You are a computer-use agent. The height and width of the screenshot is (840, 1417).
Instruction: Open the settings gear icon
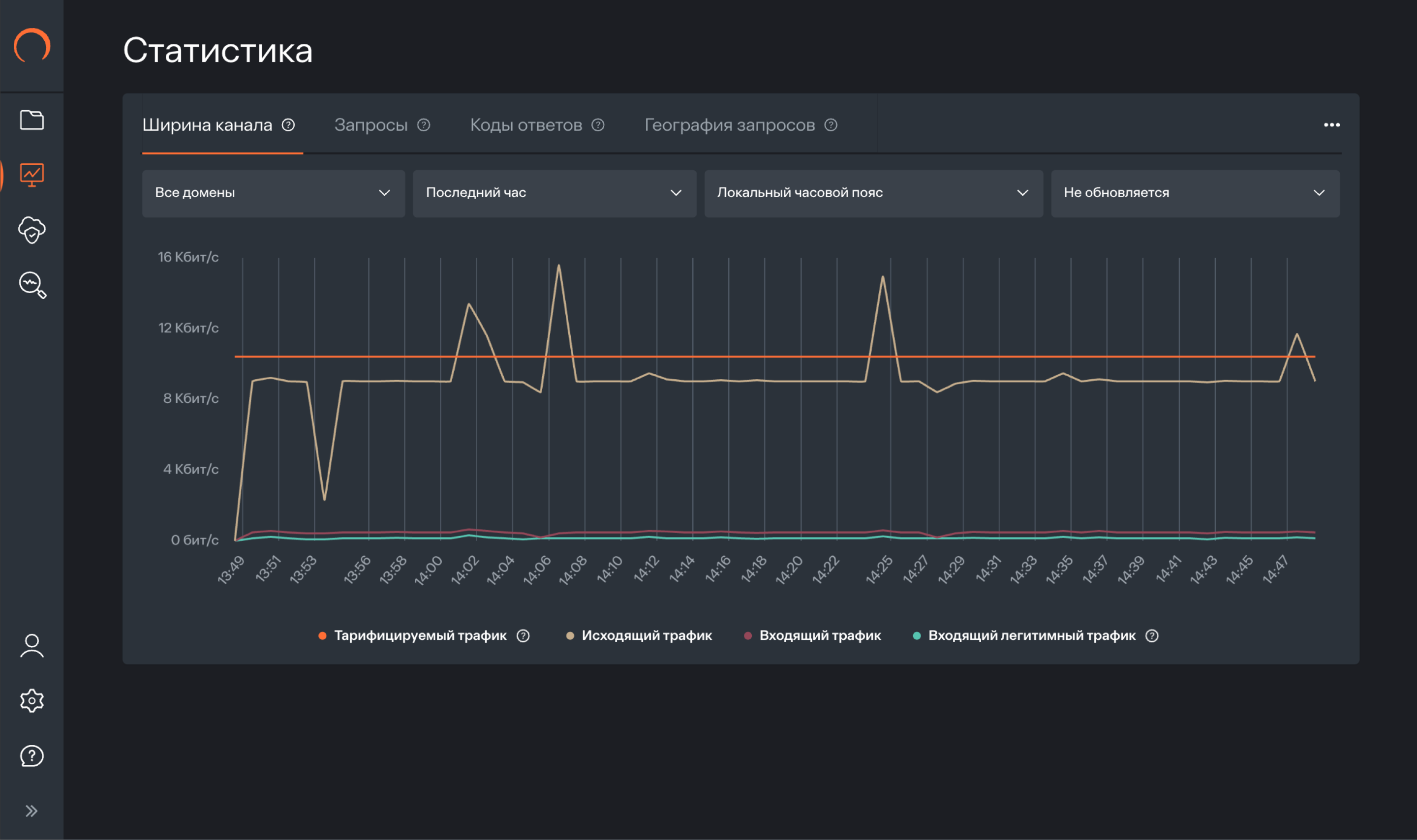31,701
